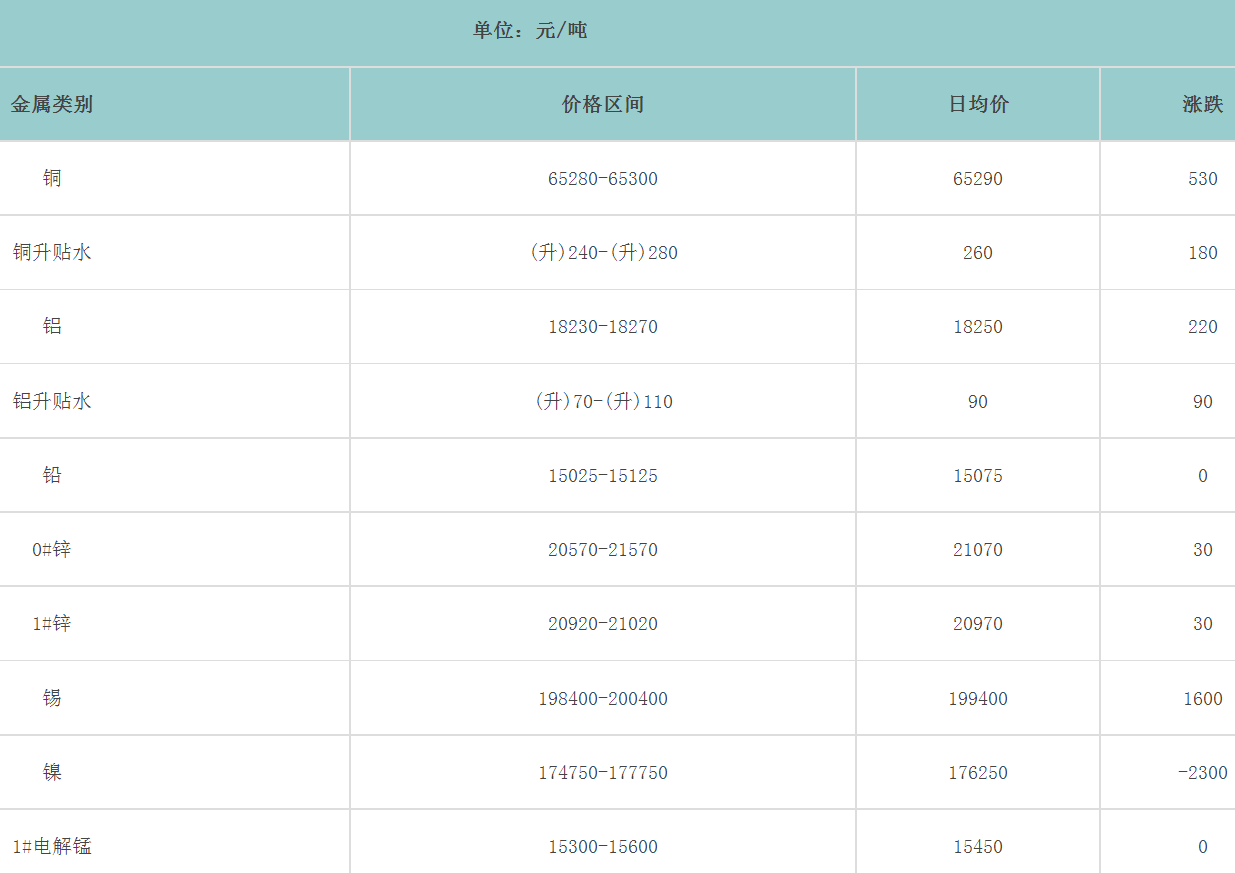Click tin daily average 199400
Viewport: 1235px width, 873px height.
[x=978, y=699]
